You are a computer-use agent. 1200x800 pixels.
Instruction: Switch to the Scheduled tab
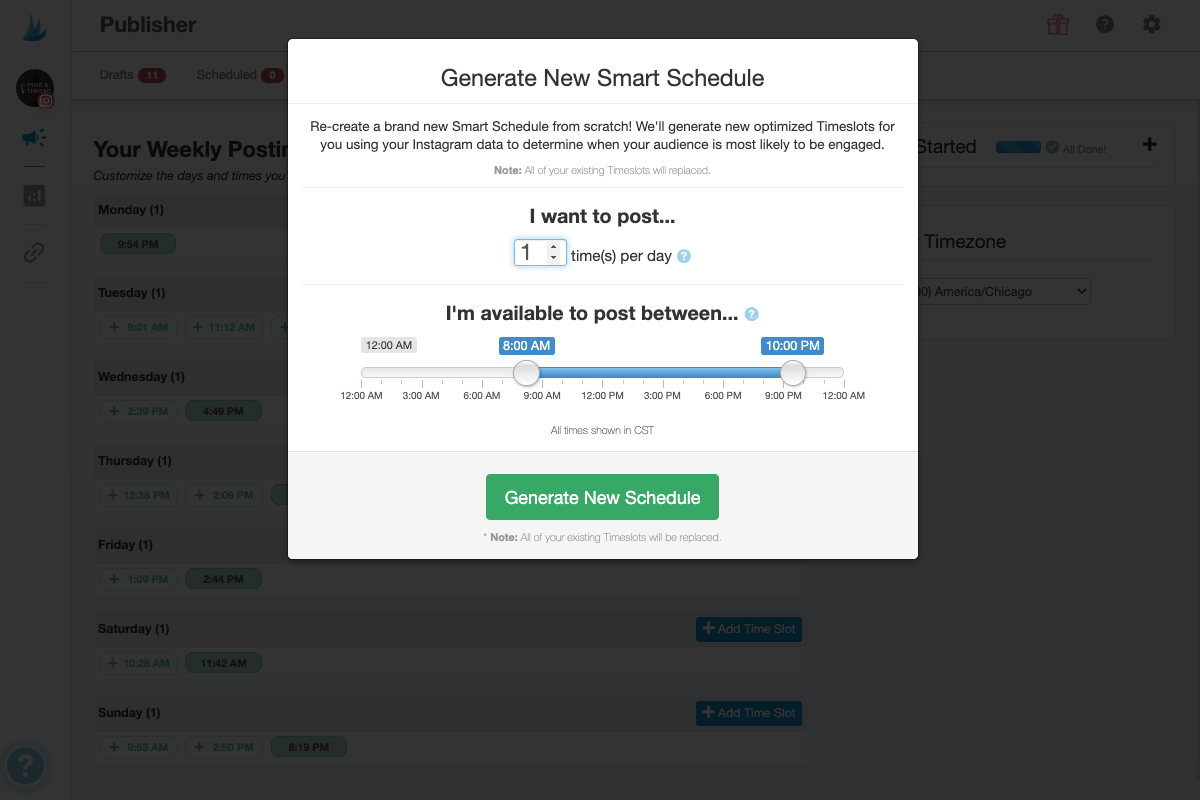point(227,75)
